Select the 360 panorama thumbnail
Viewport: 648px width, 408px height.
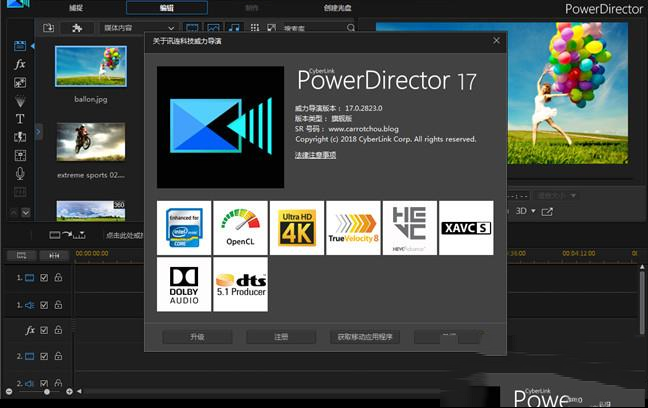(91, 211)
